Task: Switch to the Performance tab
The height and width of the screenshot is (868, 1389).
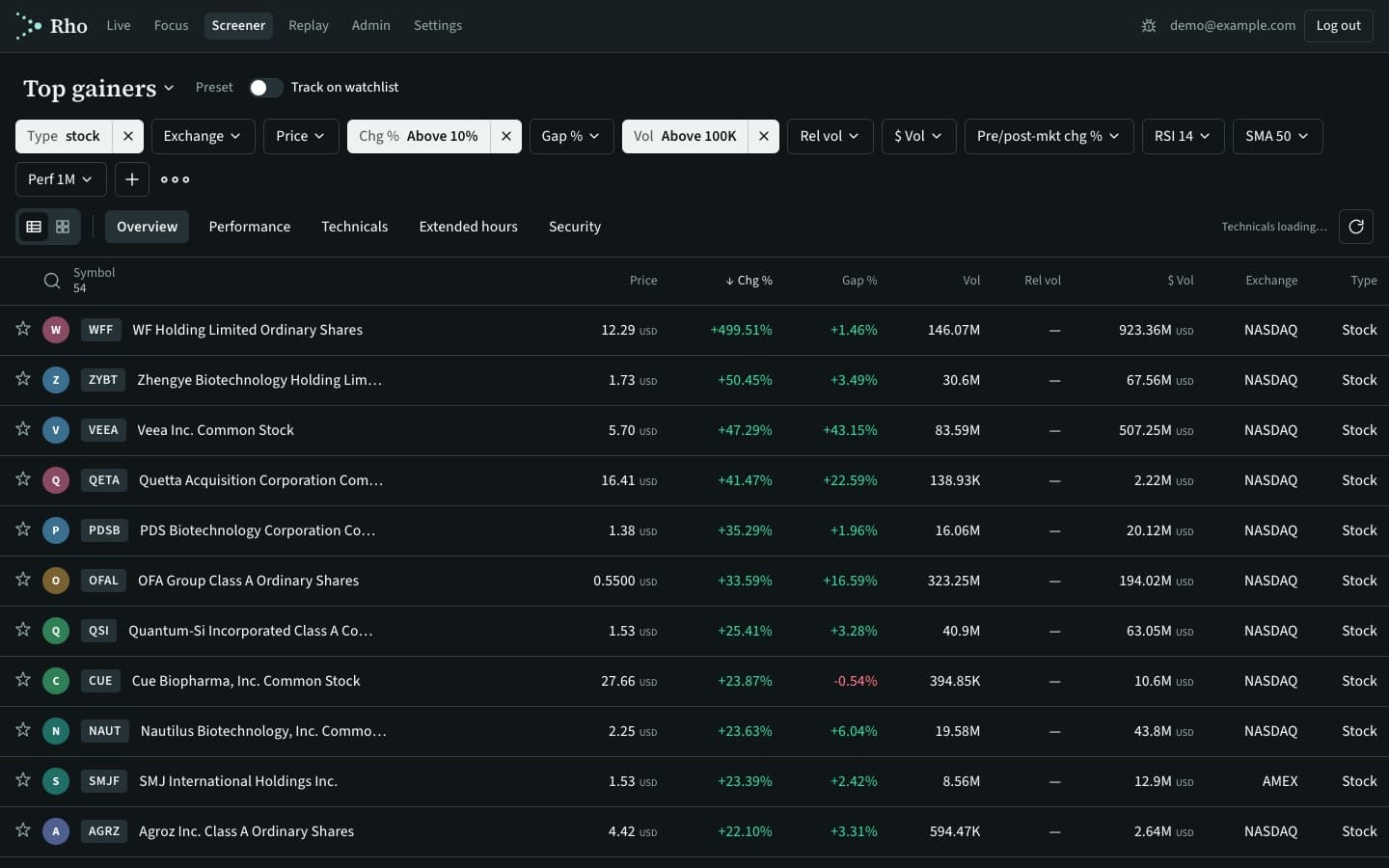Action: click(250, 227)
